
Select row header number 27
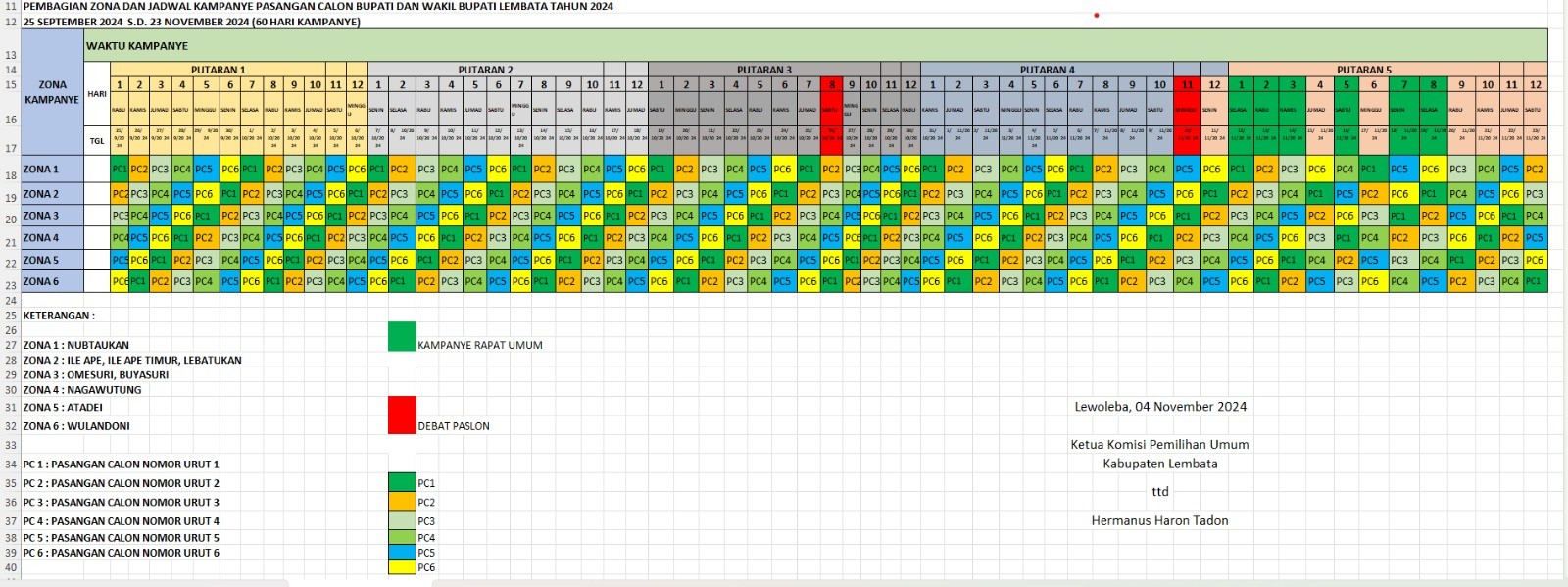click(x=11, y=345)
